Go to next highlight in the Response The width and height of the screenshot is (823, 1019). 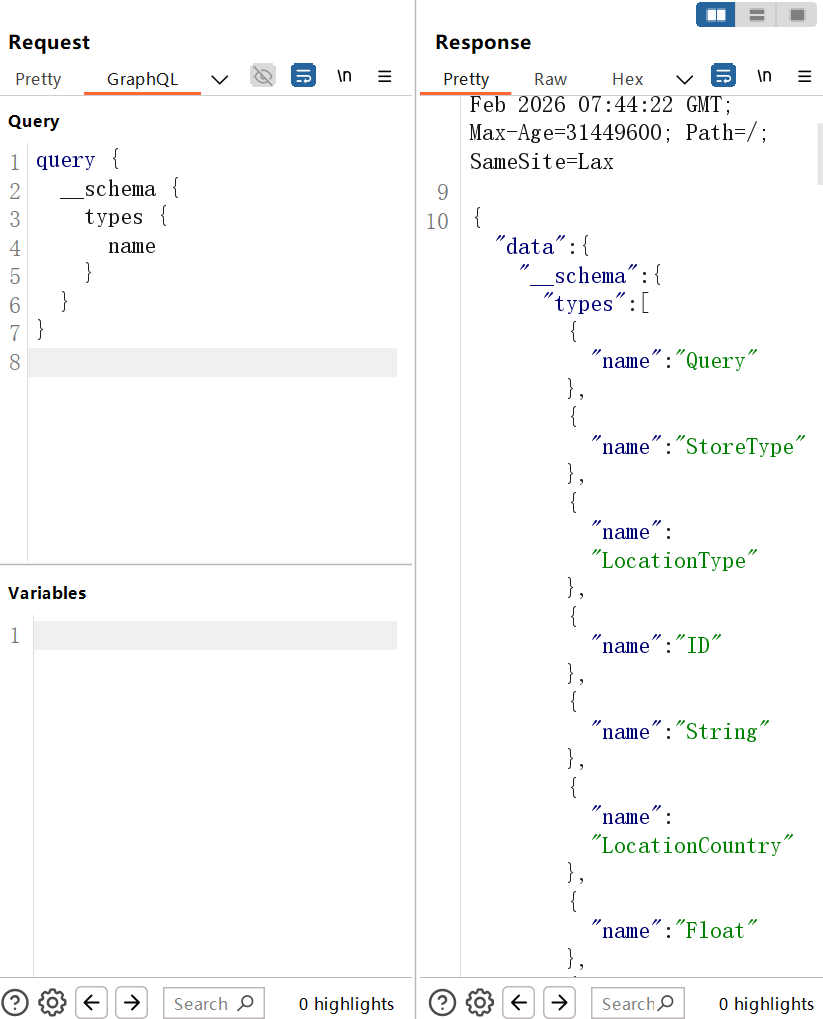pos(558,1002)
